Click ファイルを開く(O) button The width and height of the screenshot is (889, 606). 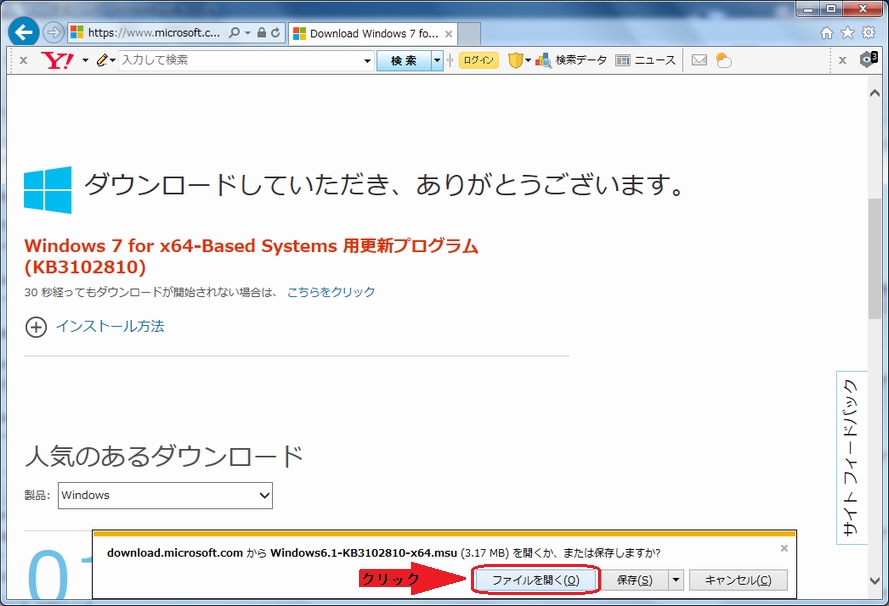(x=535, y=580)
